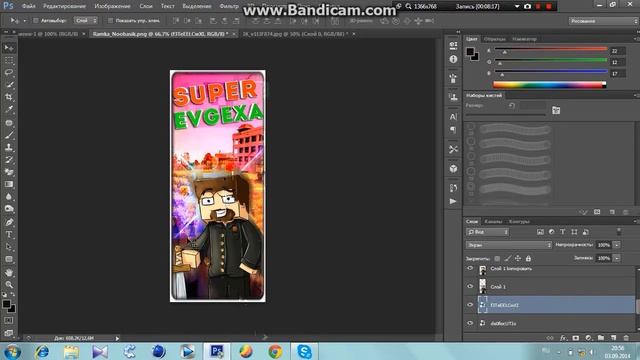Open the Рисование workspace dropdown

603,21
